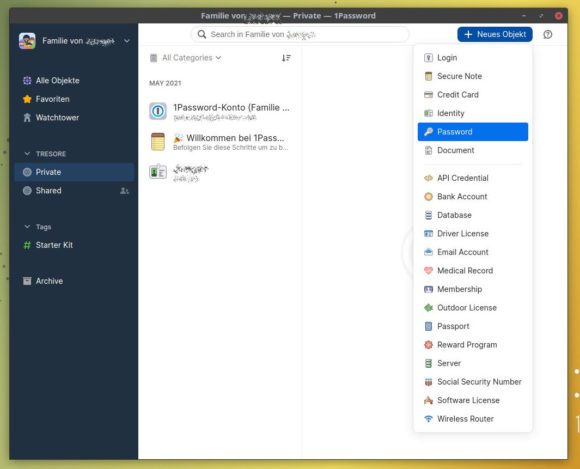This screenshot has height=469, width=580.
Task: Click the Password key icon
Action: point(428,132)
